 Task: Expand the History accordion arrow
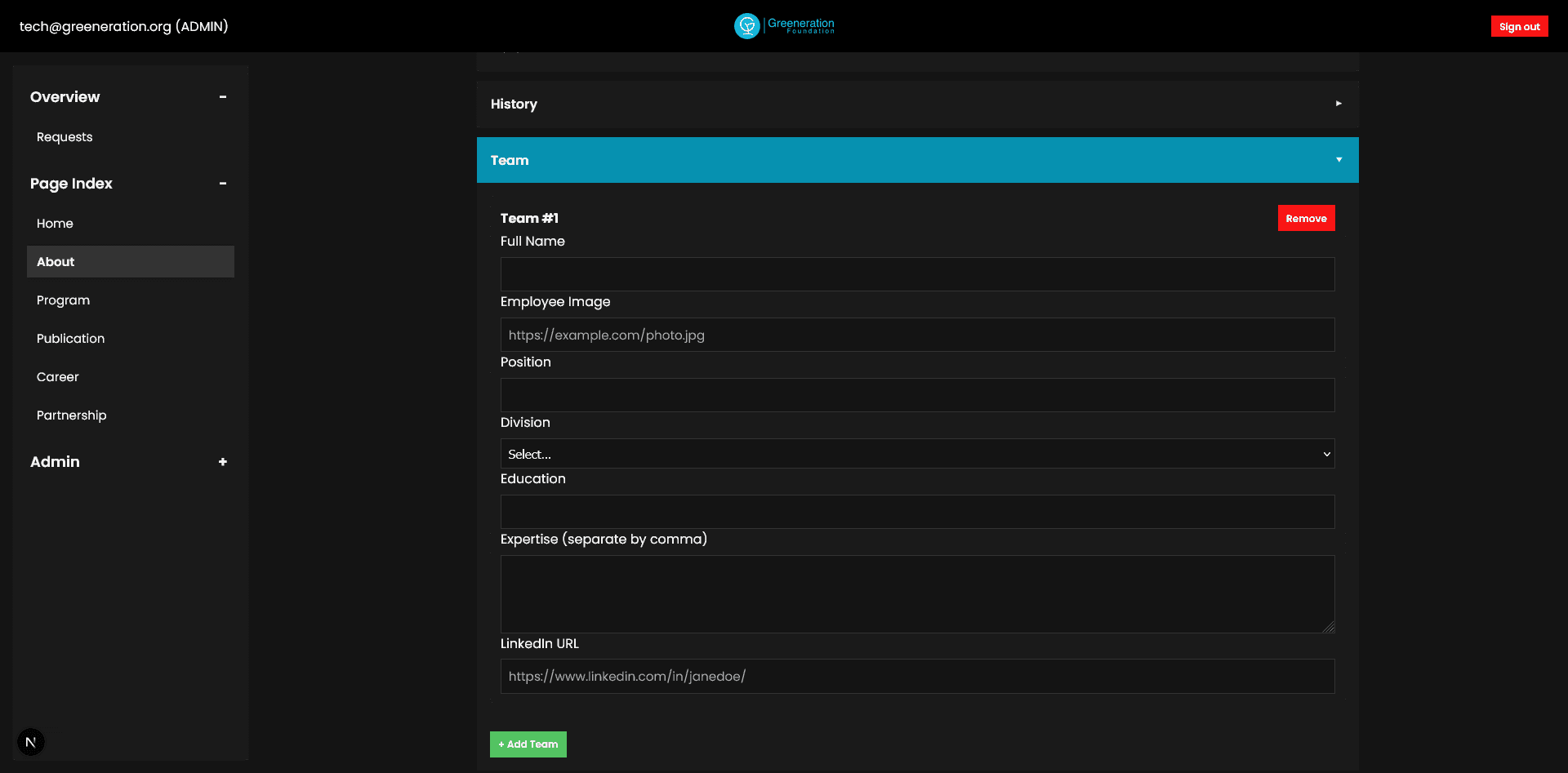[x=1338, y=104]
